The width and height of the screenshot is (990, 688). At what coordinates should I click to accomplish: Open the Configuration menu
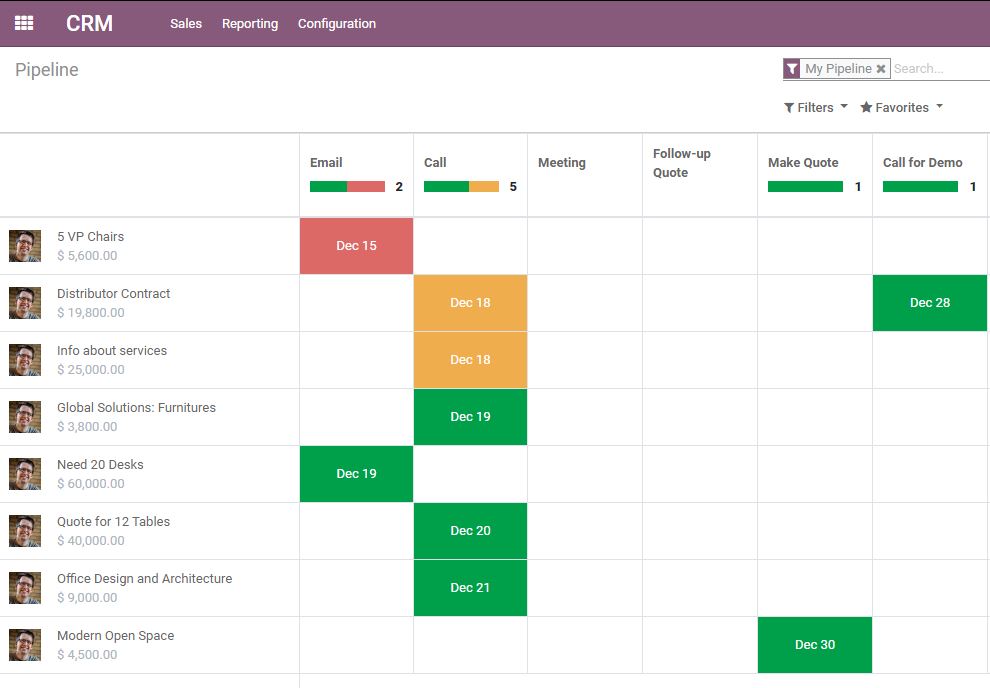[337, 23]
